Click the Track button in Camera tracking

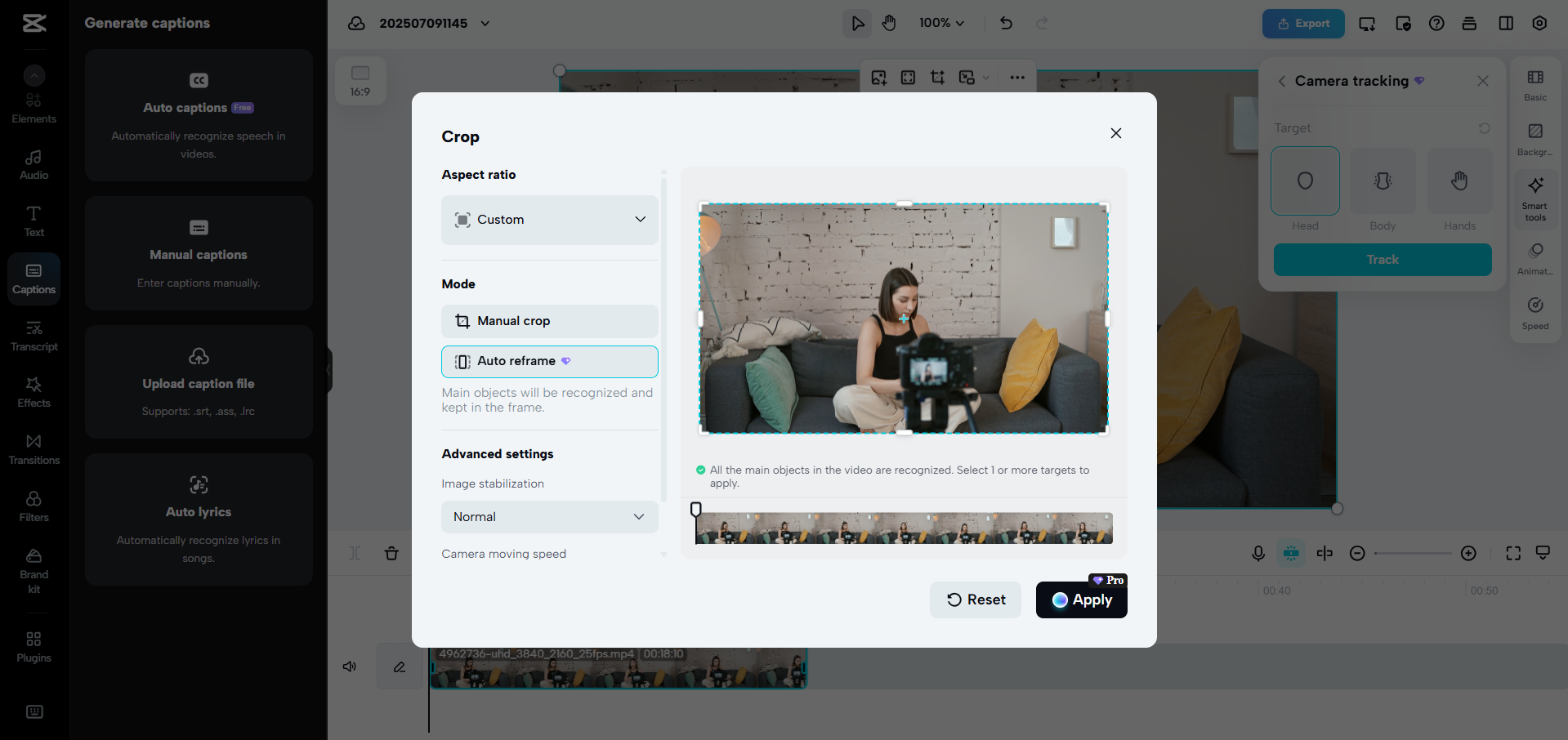pyautogui.click(x=1382, y=260)
